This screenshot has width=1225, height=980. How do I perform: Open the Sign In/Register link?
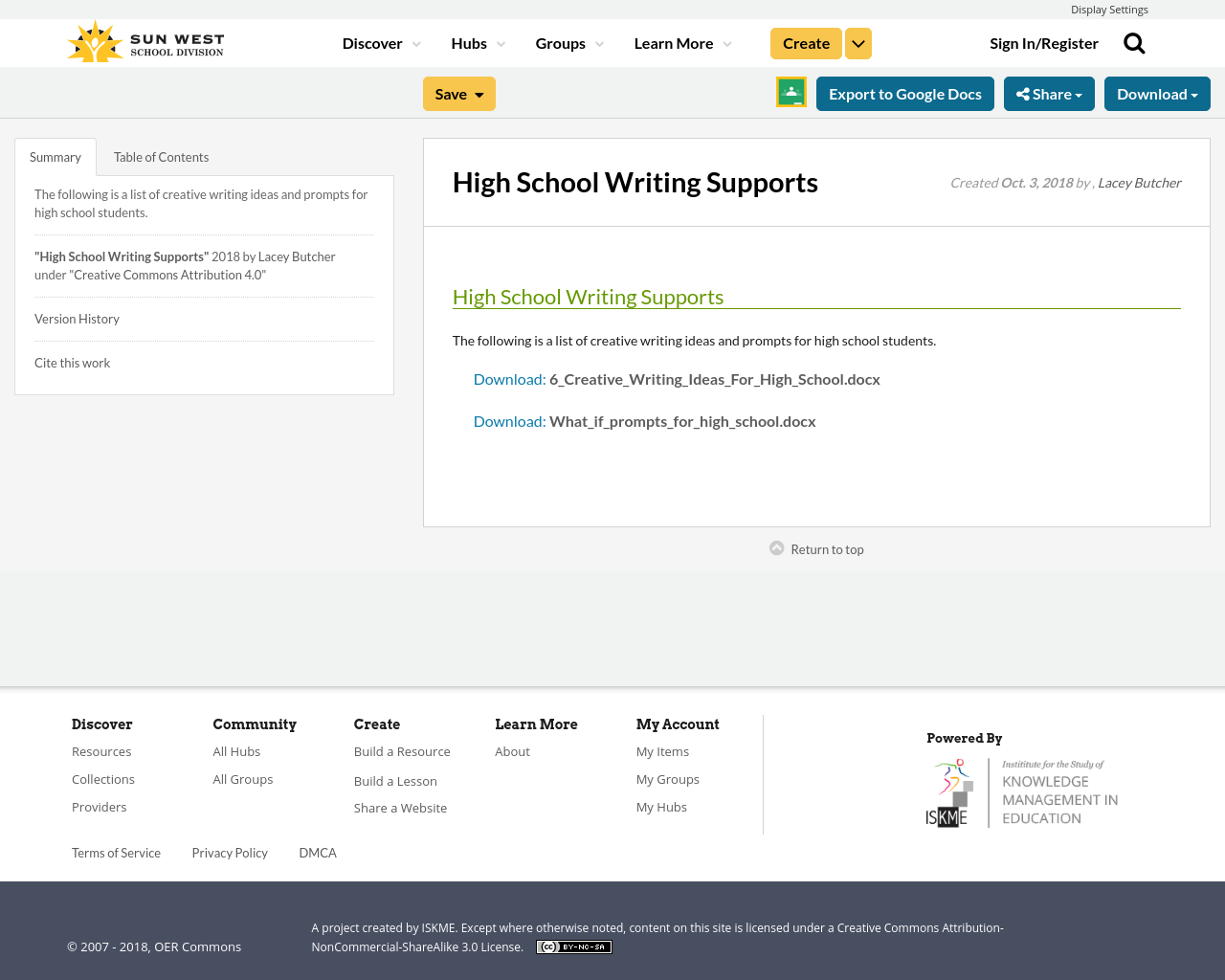tap(1043, 43)
